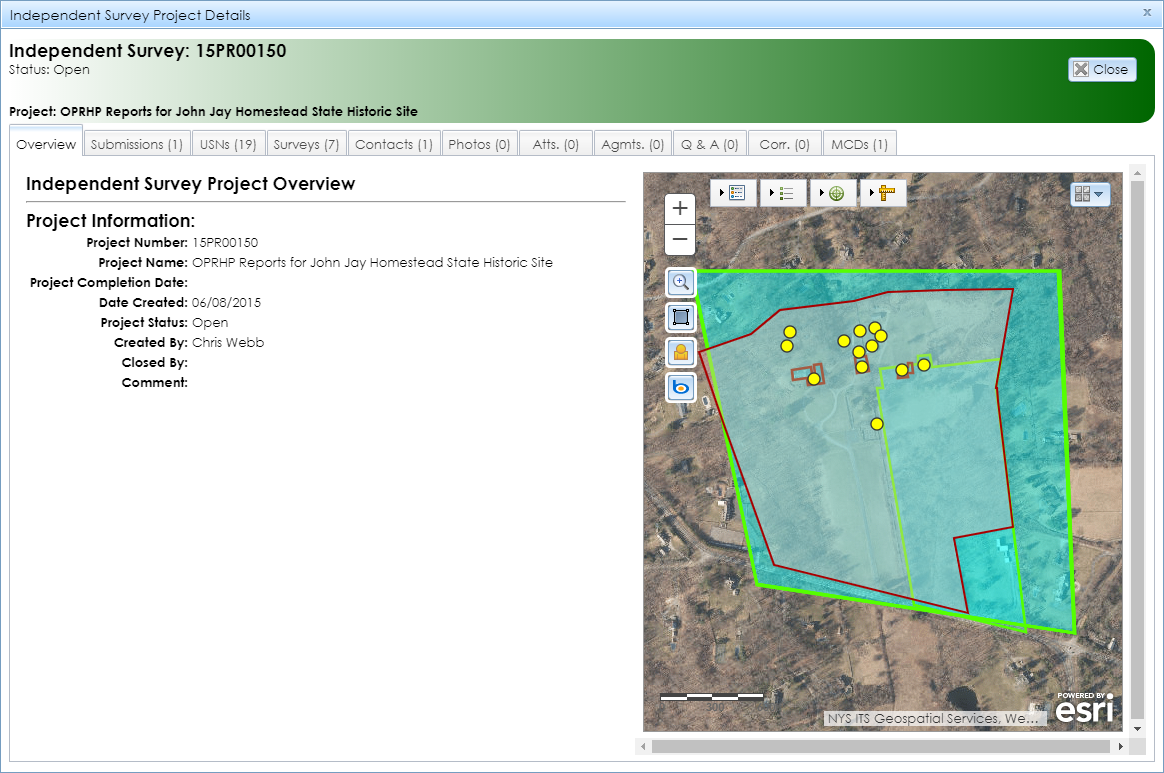Expand the measure tool panel arrow

872,192
